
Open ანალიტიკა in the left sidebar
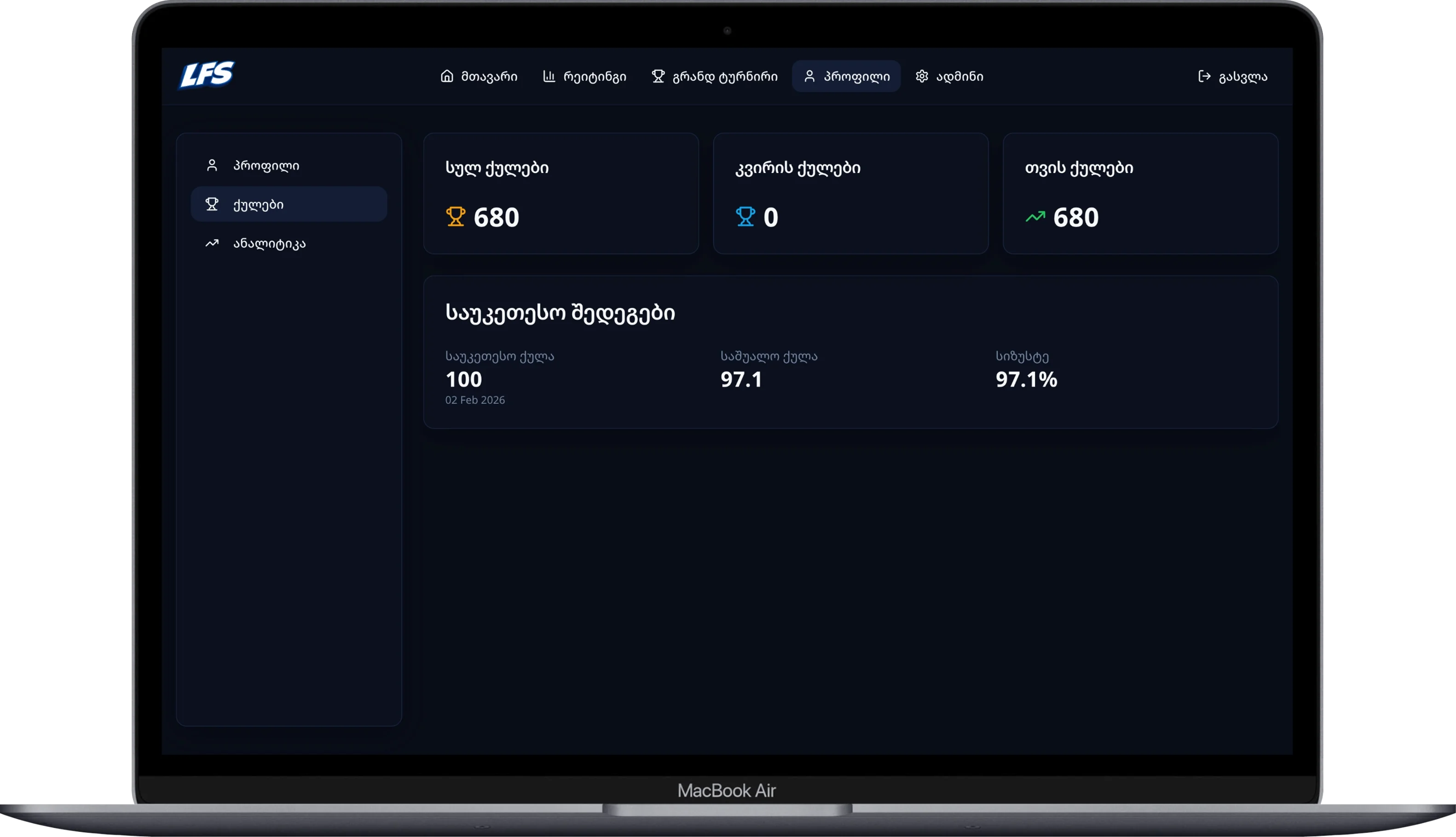pos(289,243)
